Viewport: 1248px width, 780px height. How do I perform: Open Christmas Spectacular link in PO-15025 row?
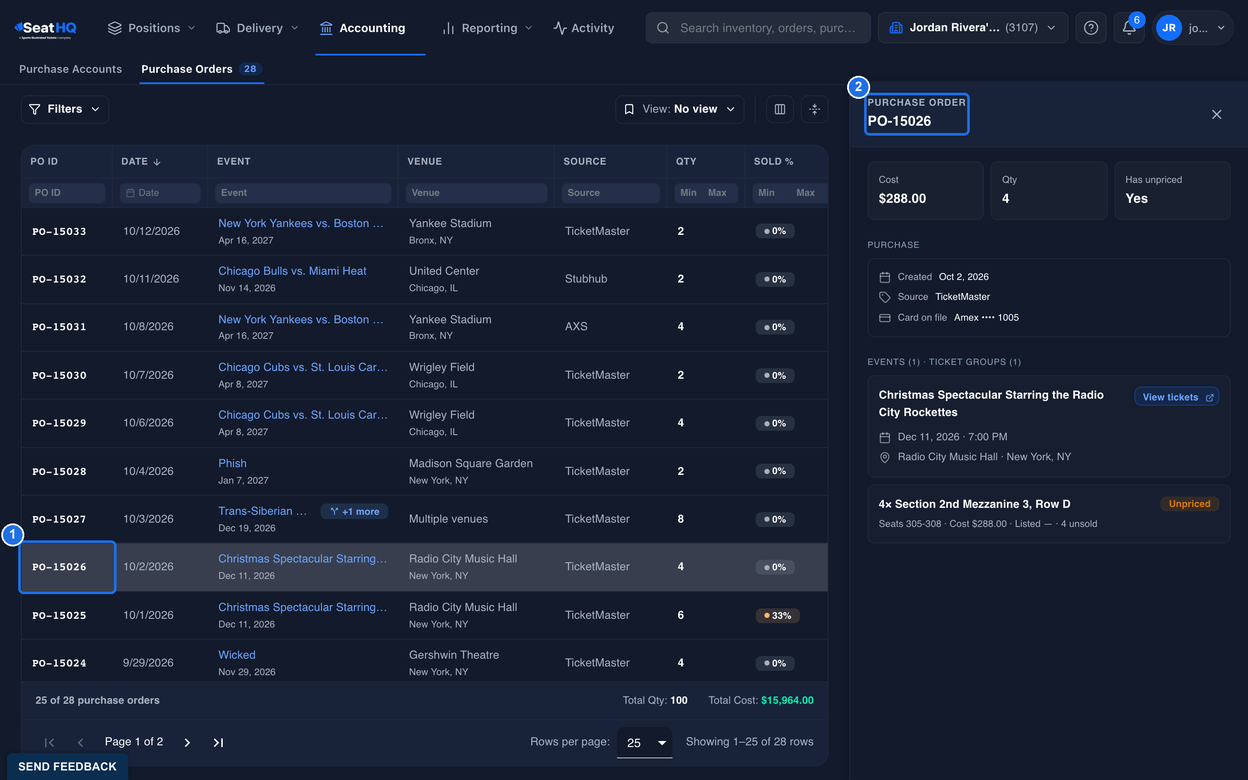[x=302, y=607]
